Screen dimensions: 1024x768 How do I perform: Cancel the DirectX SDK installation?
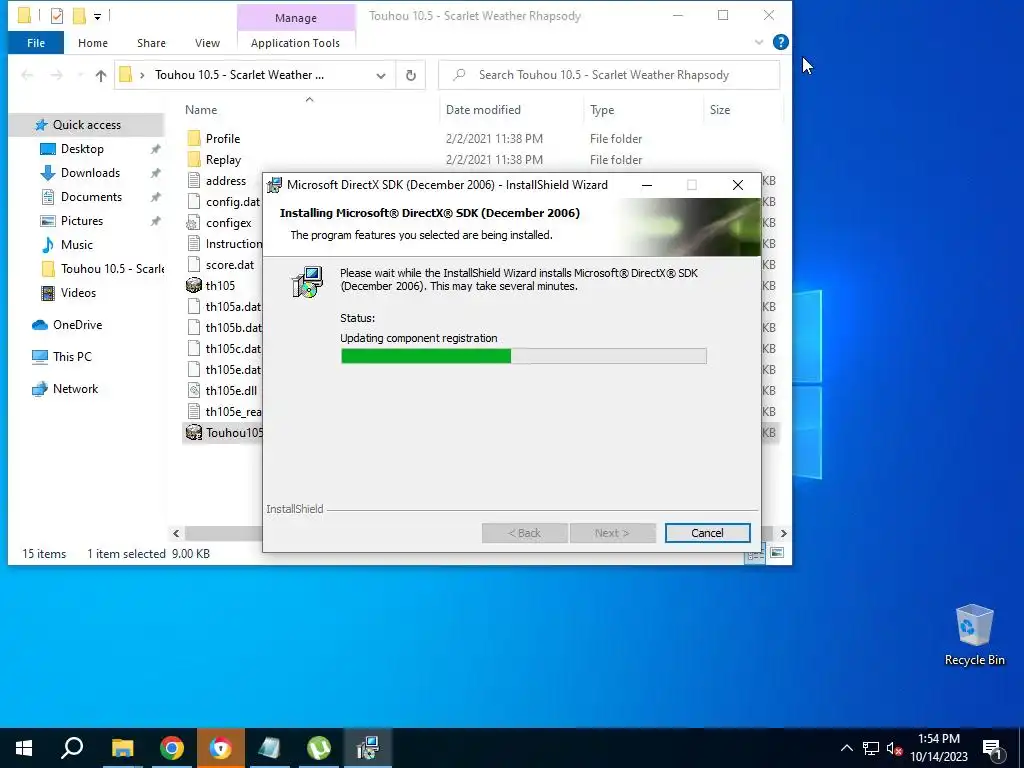pyautogui.click(x=707, y=533)
